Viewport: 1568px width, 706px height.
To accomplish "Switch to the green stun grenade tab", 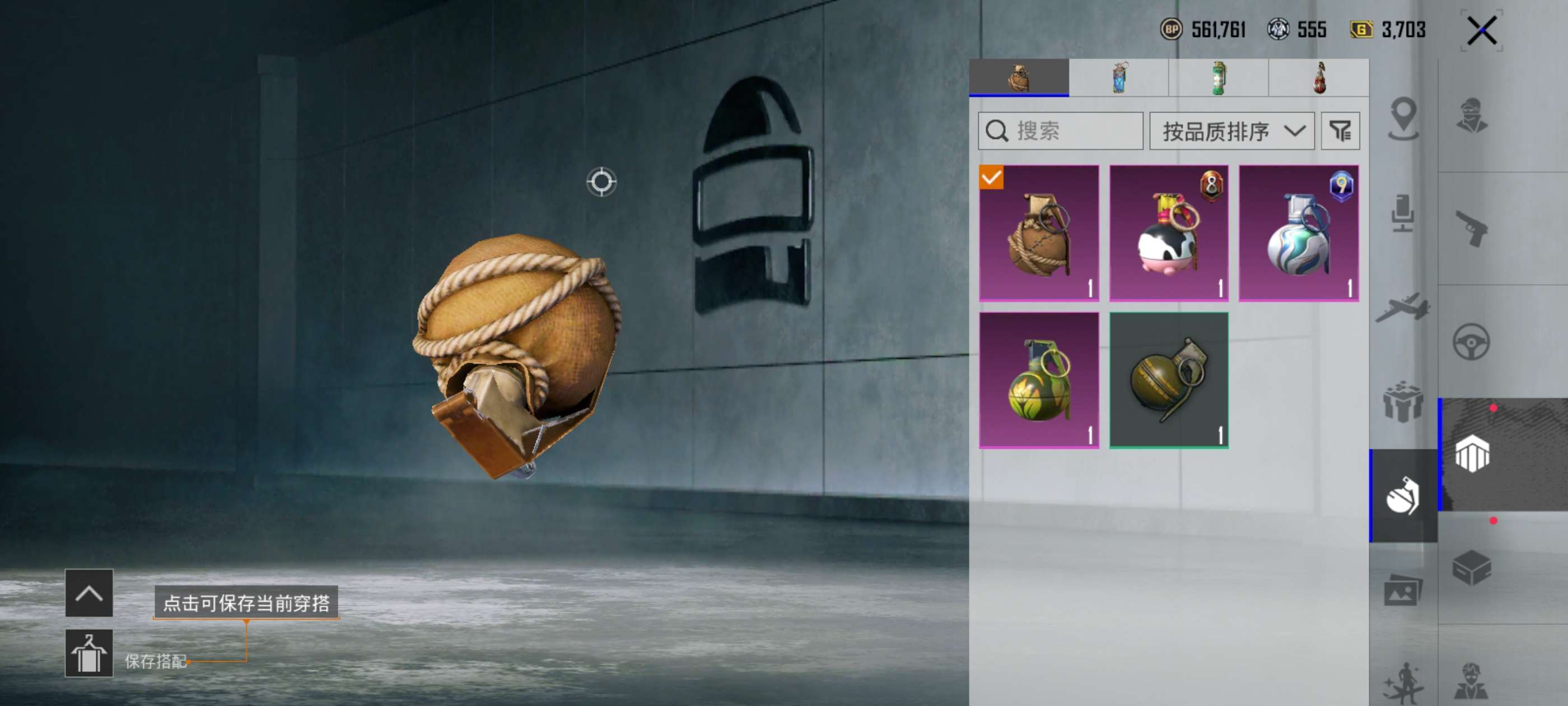I will pyautogui.click(x=1218, y=77).
